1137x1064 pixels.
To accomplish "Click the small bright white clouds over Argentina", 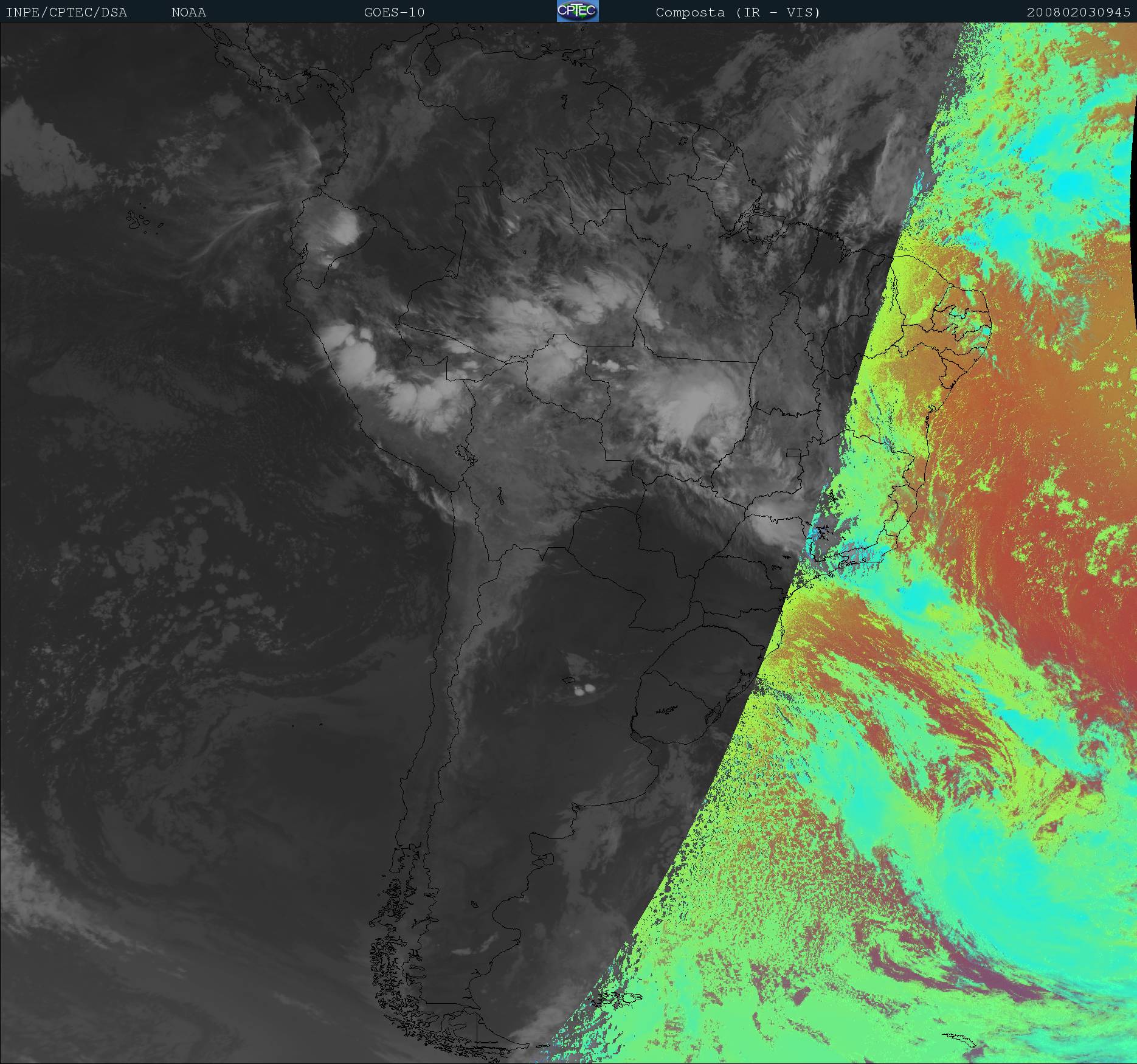I will 584,689.
